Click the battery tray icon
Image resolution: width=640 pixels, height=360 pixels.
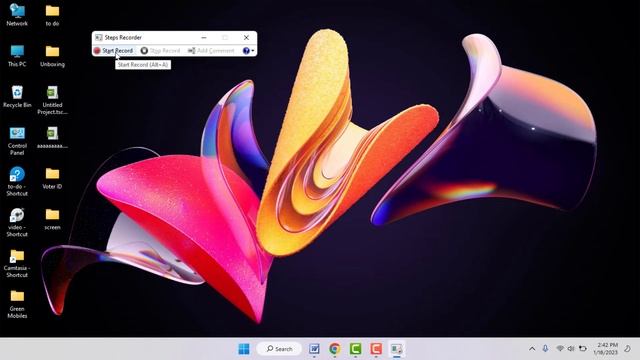click(x=583, y=349)
